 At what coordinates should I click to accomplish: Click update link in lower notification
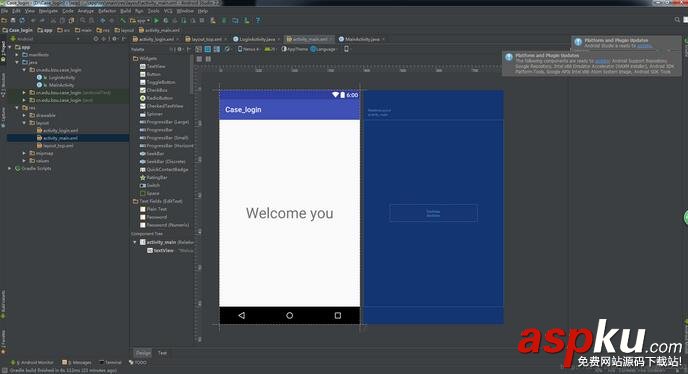(602, 61)
